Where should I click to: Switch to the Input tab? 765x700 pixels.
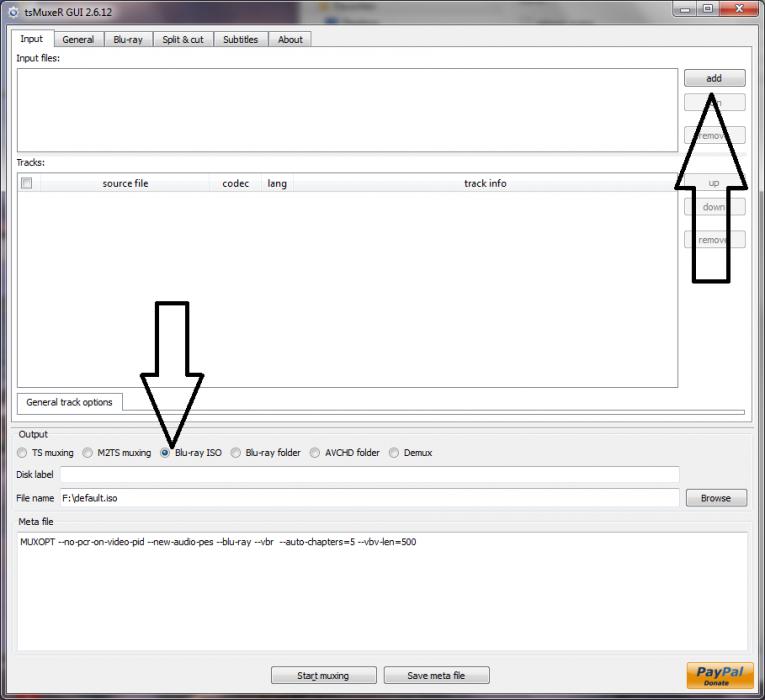tap(32, 39)
